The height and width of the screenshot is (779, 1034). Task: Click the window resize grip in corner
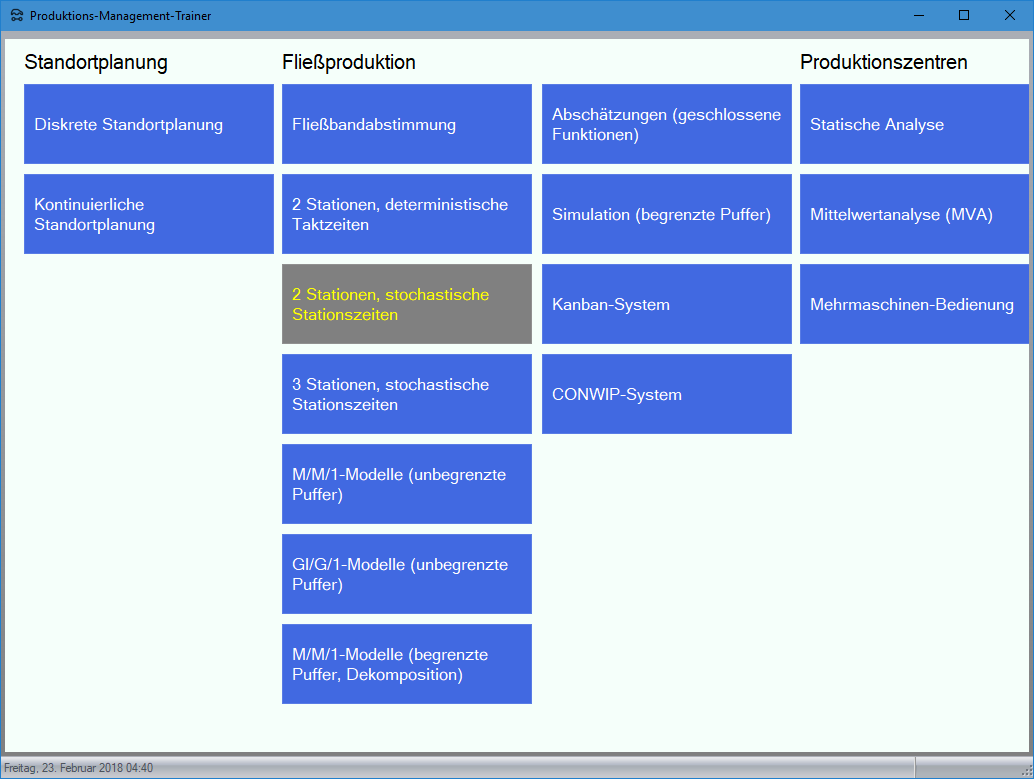pyautogui.click(x=1026, y=771)
